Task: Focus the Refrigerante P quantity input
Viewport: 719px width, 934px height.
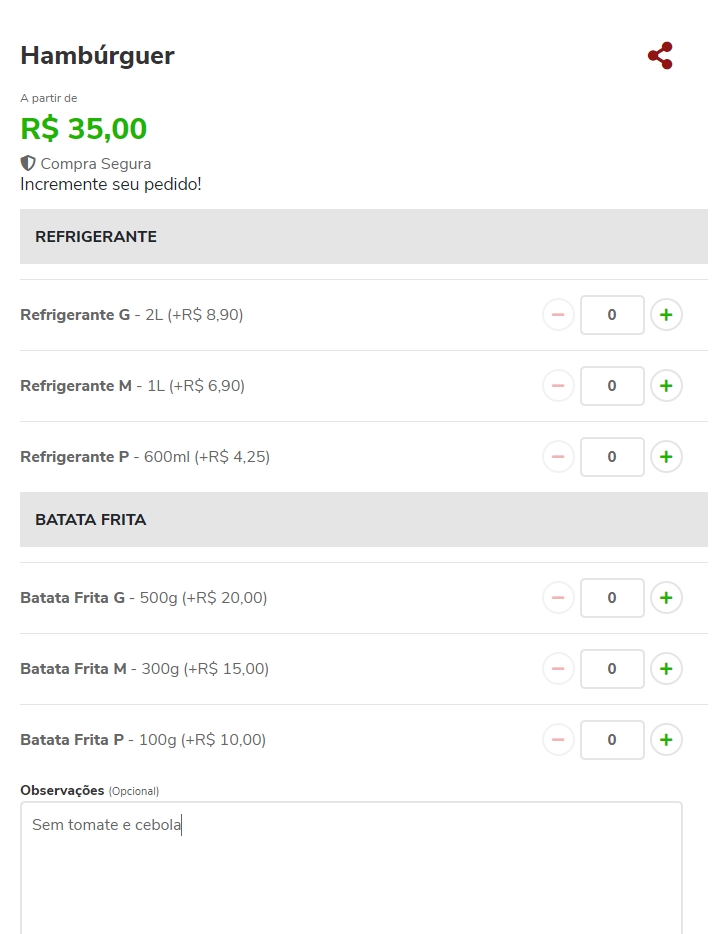Action: (612, 457)
